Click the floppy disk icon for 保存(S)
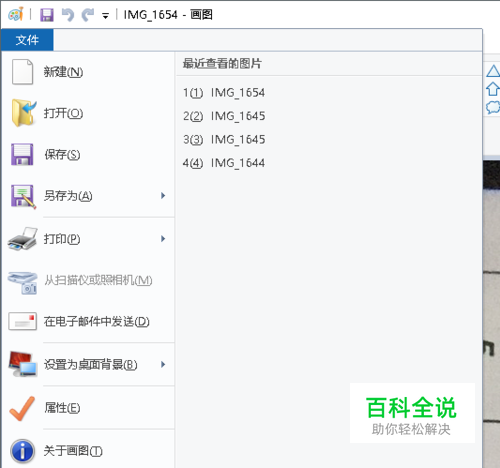The image size is (500, 468). [22, 154]
